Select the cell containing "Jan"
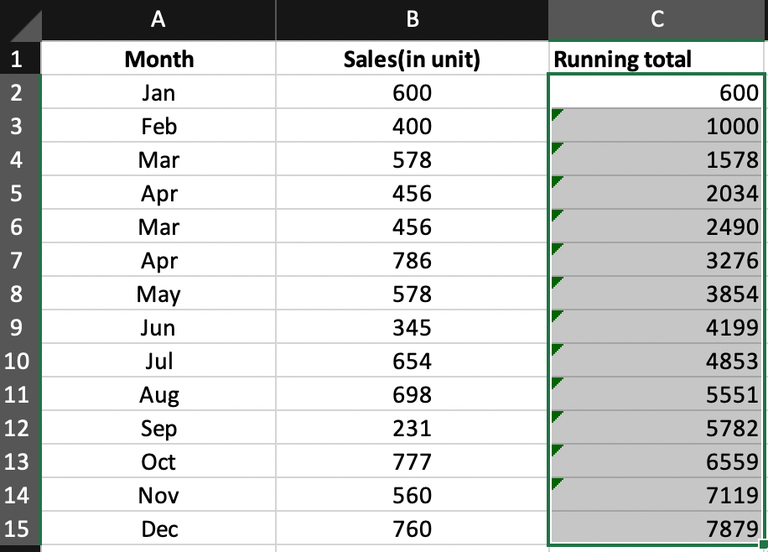 click(x=158, y=93)
